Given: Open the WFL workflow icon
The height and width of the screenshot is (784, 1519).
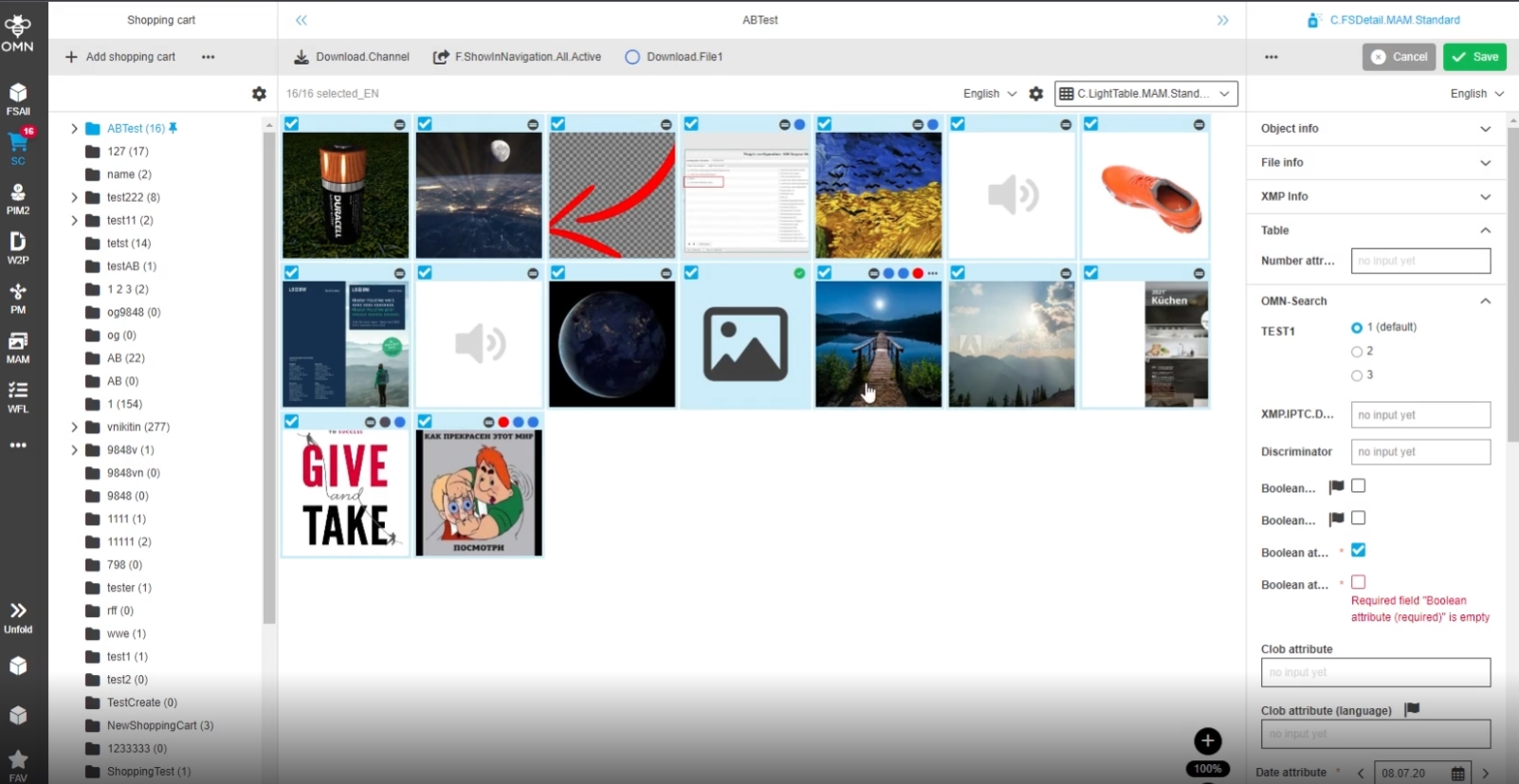Looking at the screenshot, I should tap(18, 396).
